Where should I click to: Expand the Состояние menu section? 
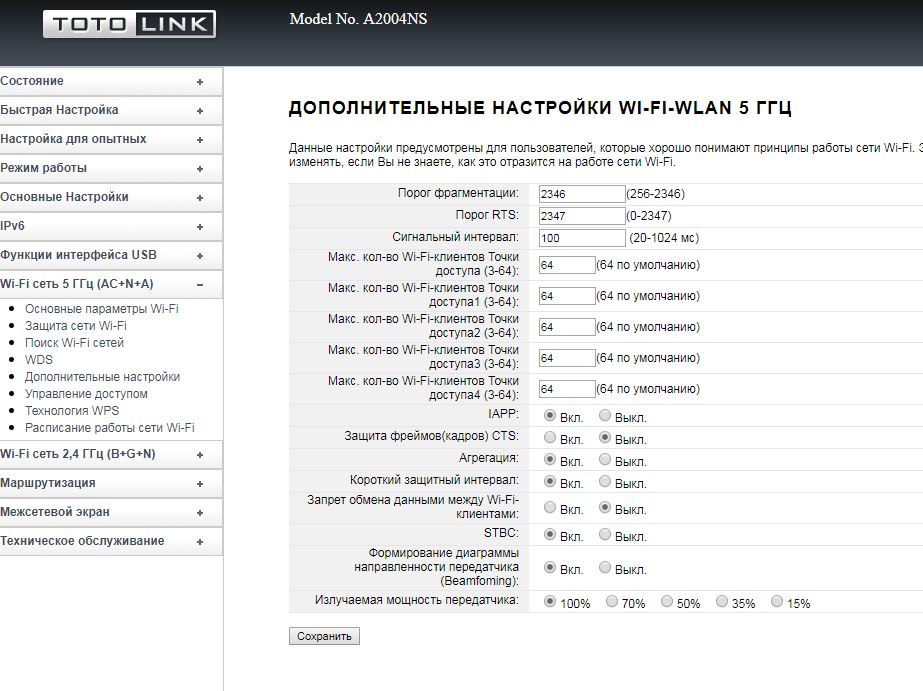coord(110,81)
